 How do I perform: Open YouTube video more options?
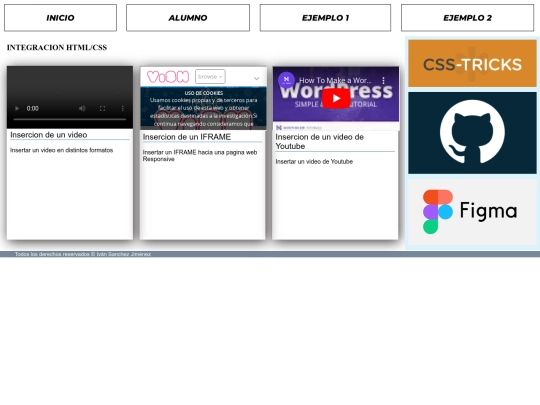383,81
